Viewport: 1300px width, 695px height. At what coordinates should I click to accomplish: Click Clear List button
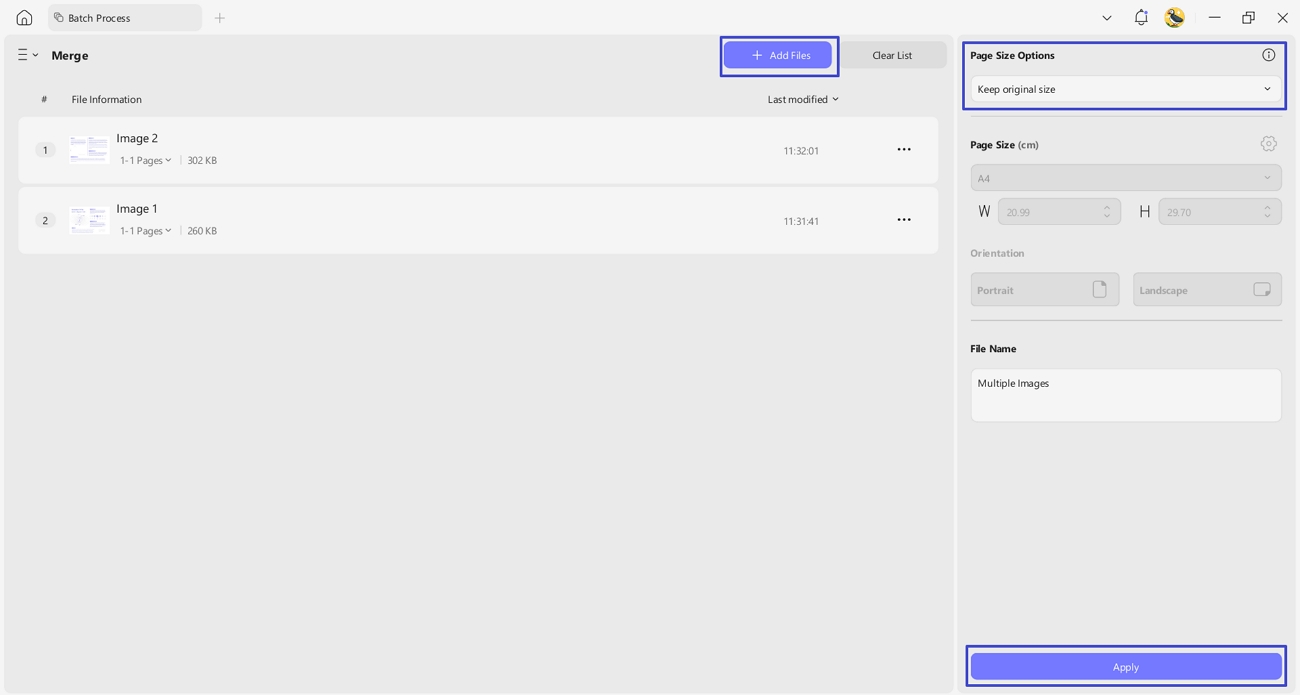[x=892, y=55]
